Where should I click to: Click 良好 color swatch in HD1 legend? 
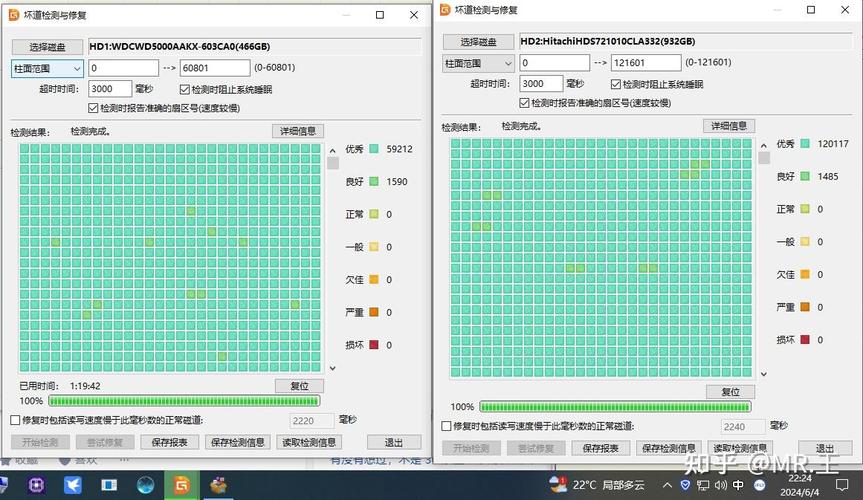point(374,182)
